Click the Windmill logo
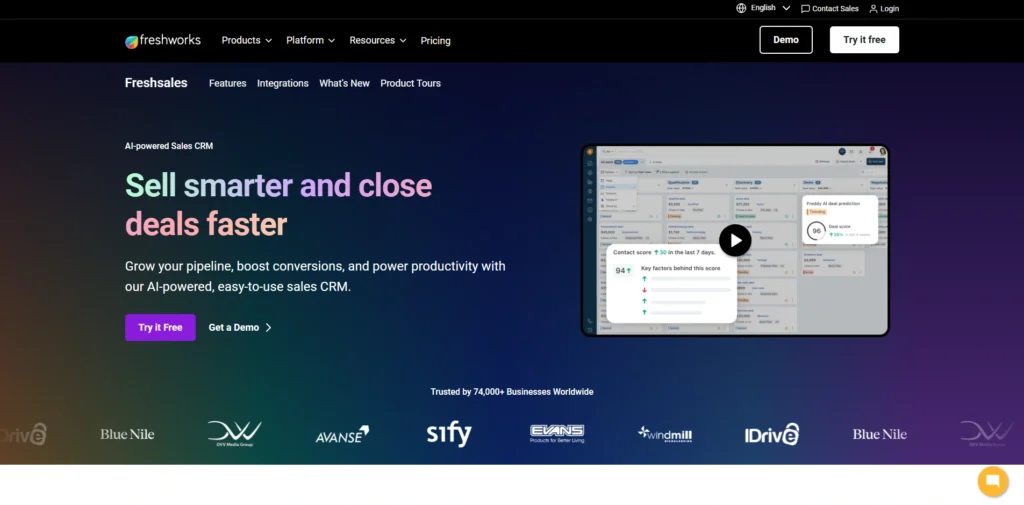The height and width of the screenshot is (505, 1024). click(665, 434)
